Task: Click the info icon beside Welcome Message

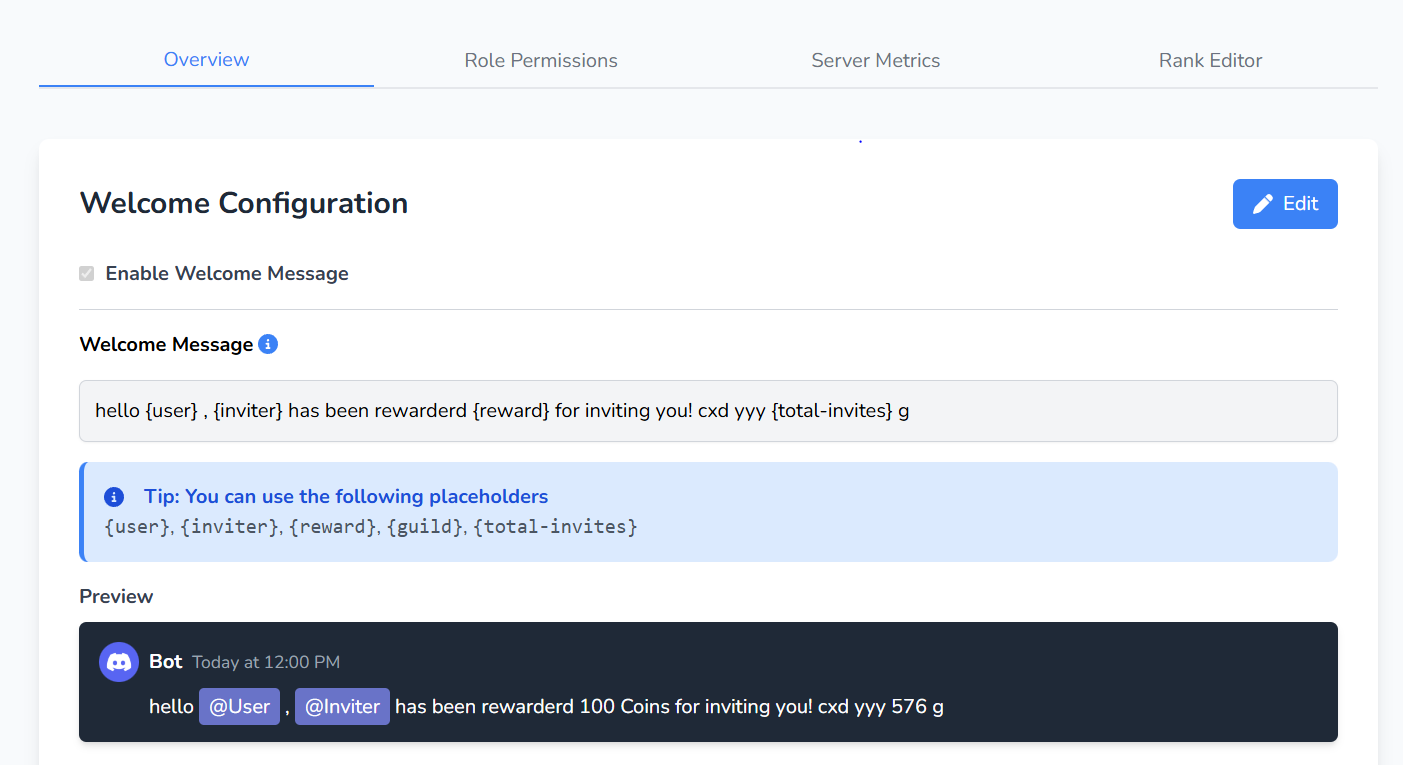Action: tap(268, 344)
